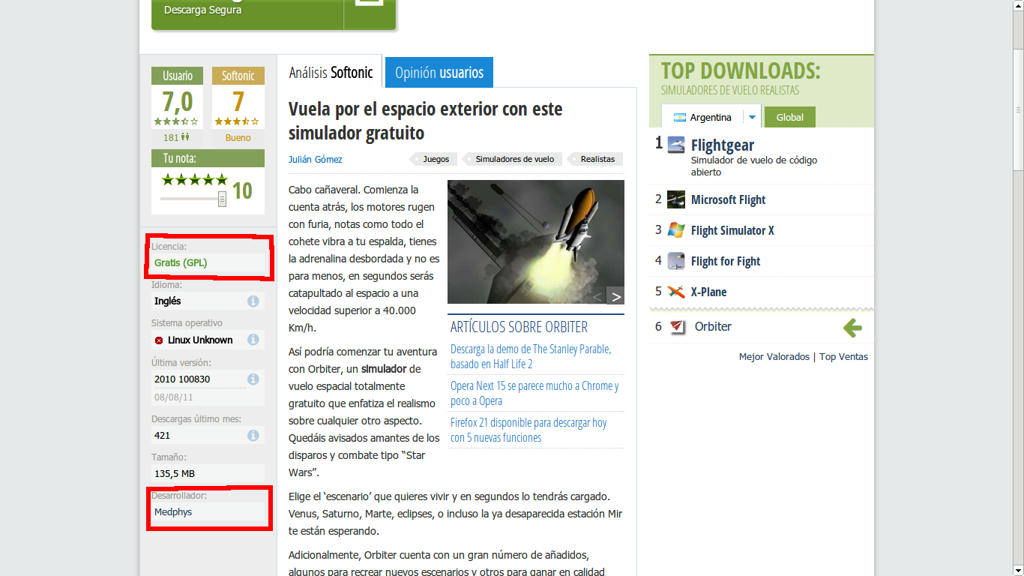
Task: Open info icon next to Linux Unknown
Action: pos(253,340)
